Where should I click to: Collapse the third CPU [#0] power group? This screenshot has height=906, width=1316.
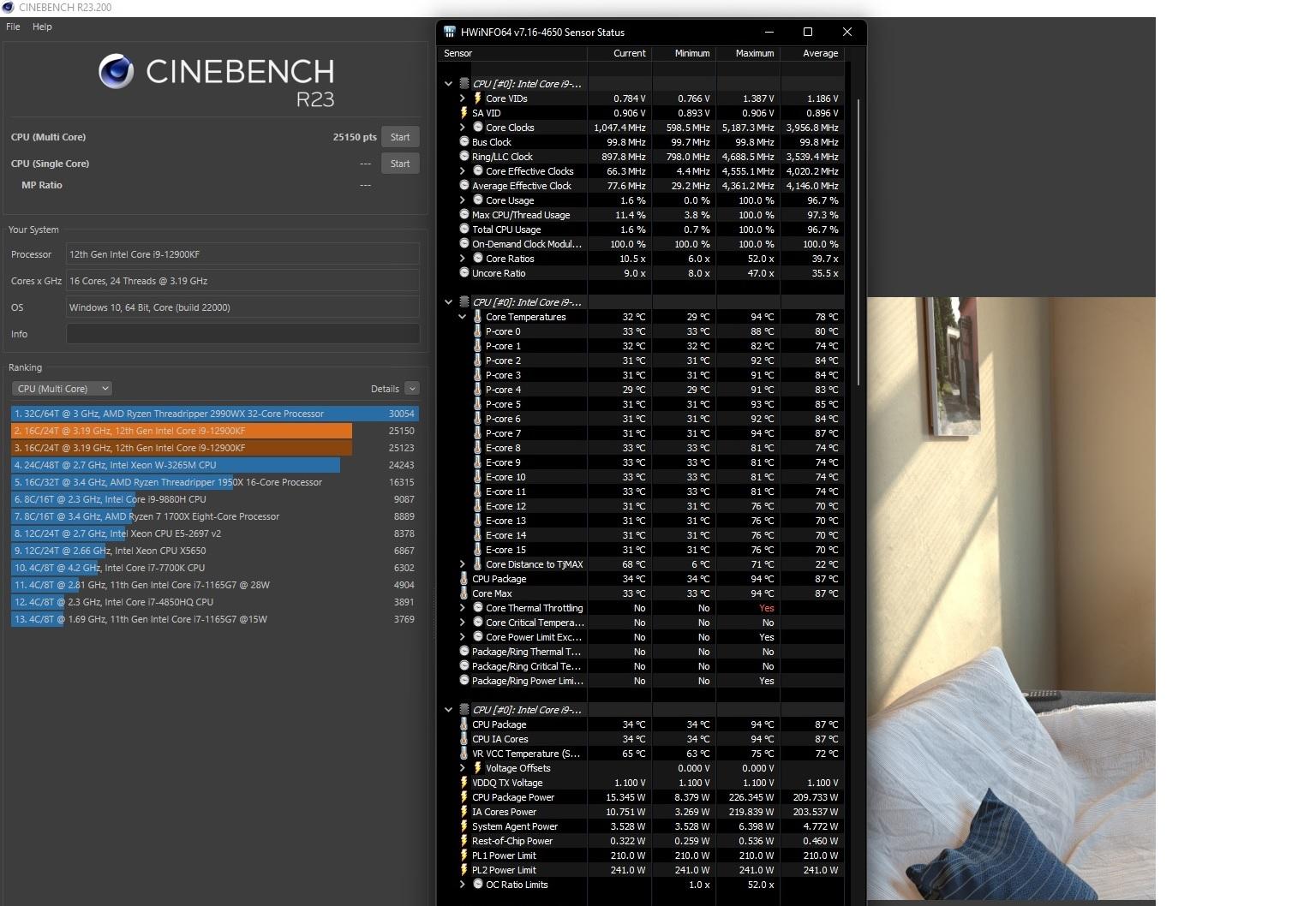448,710
